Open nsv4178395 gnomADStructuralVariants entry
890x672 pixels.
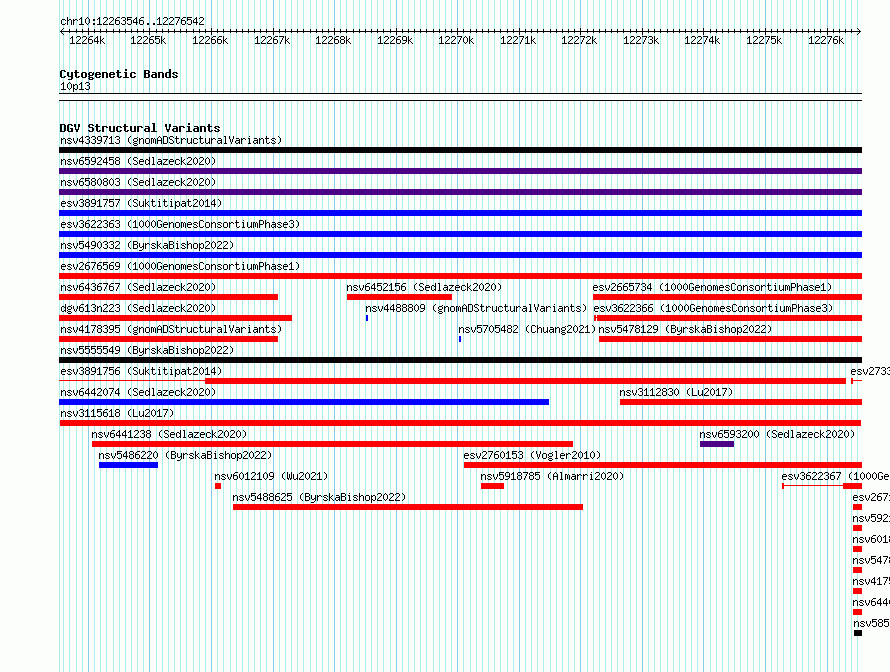(171, 329)
